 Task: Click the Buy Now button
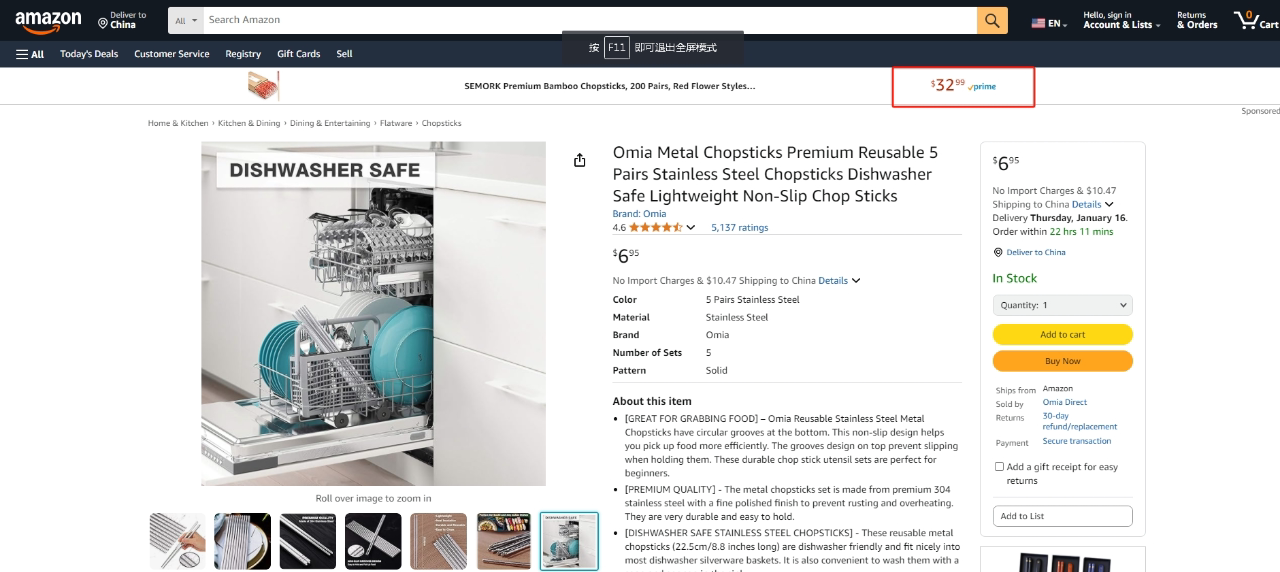point(1062,361)
